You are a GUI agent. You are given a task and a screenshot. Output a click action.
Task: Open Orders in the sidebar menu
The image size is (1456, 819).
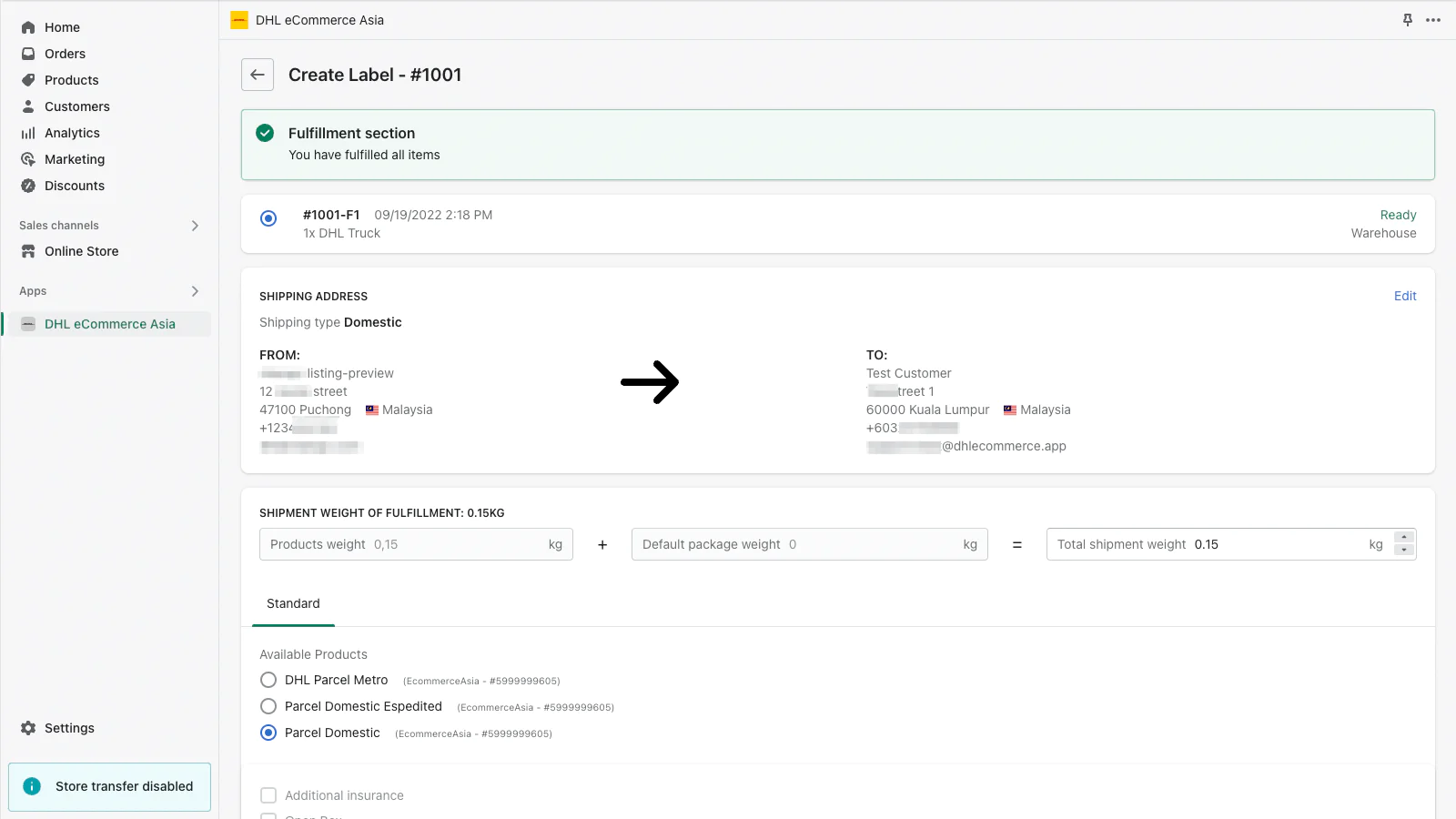coord(65,54)
